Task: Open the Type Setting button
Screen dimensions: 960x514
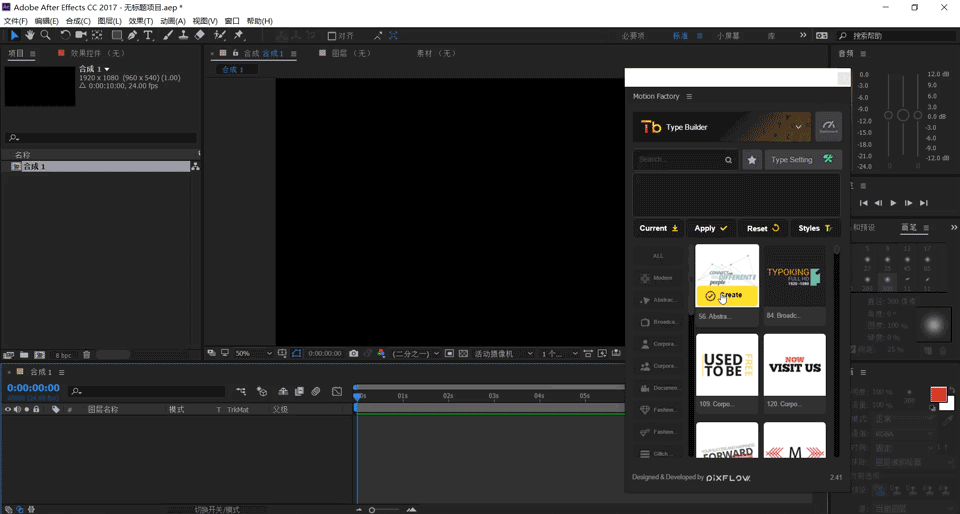Action: 803,160
